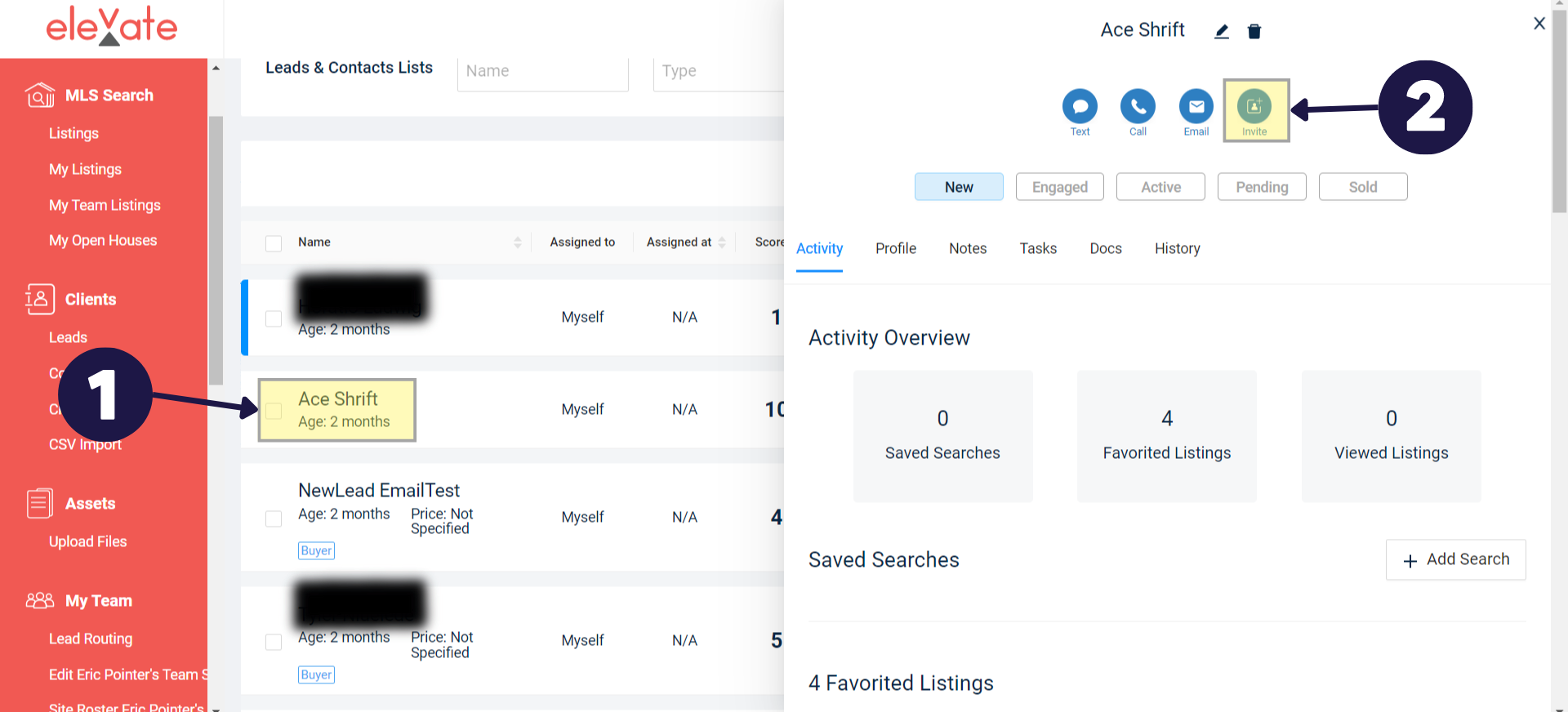Go to Leads in sidebar
1568x712 pixels.
pyautogui.click(x=68, y=337)
